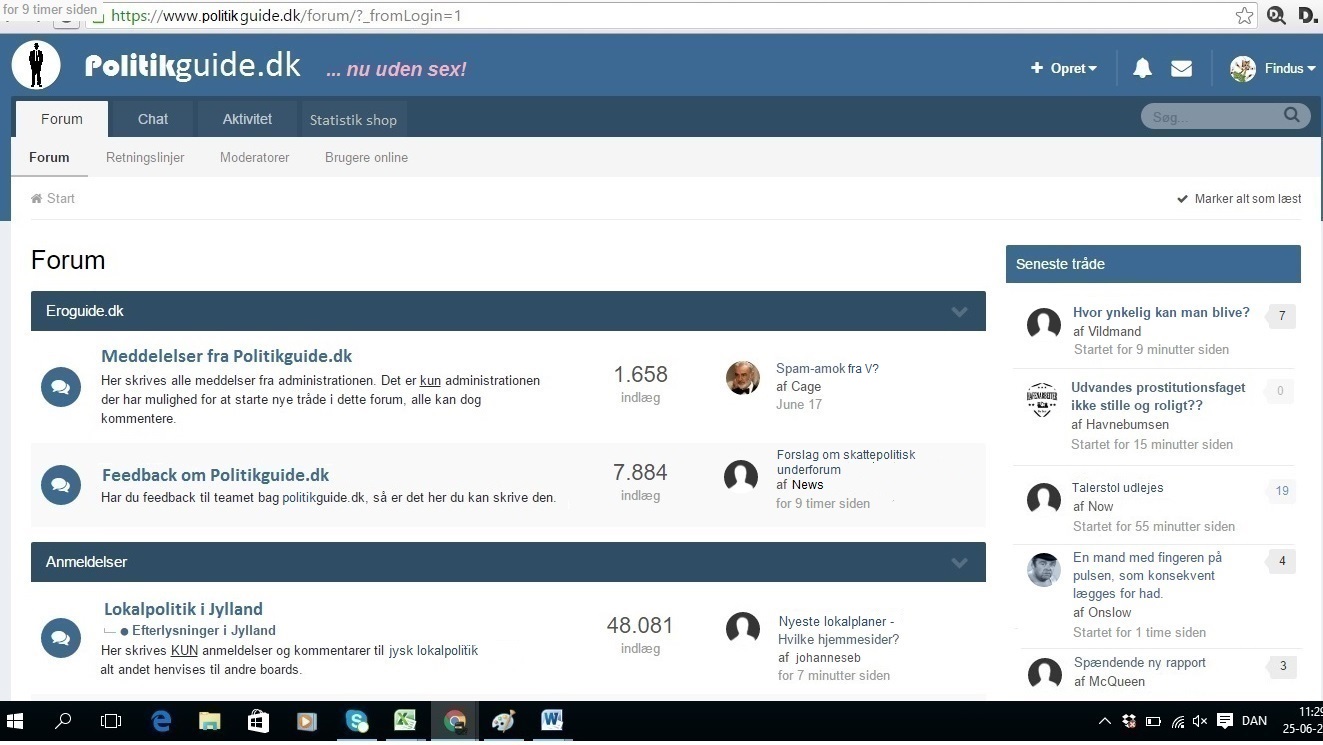
Task: Click Cage's avatar next to Spam-amok fra V?
Action: click(x=742, y=378)
